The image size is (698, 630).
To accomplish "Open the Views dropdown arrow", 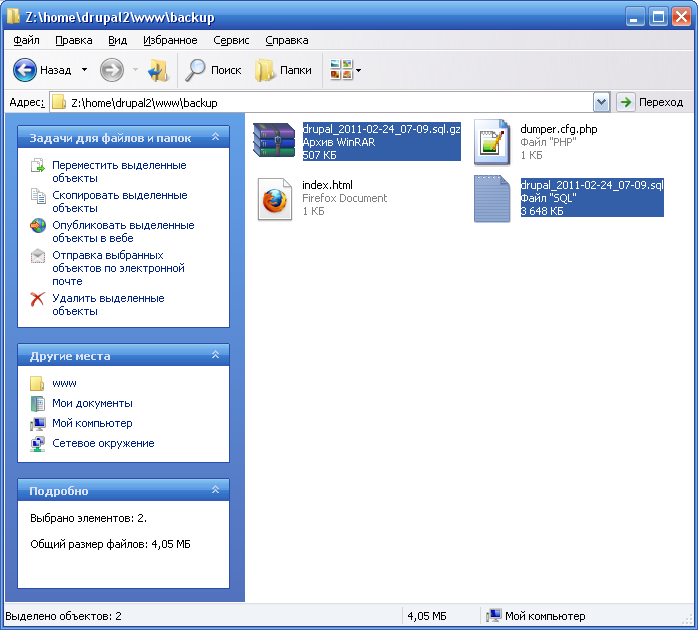I will (x=359, y=70).
